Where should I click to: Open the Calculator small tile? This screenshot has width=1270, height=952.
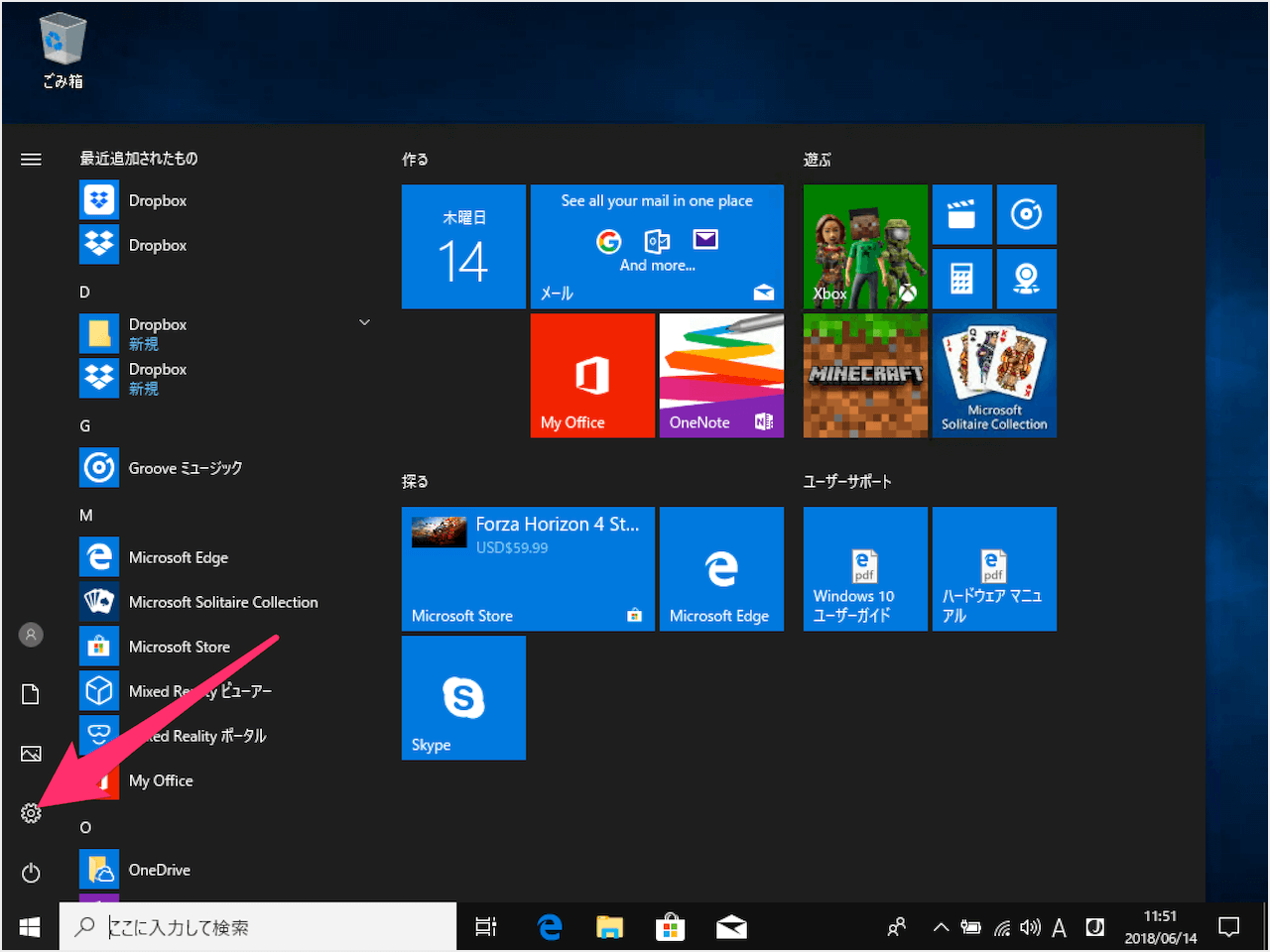pos(962,279)
